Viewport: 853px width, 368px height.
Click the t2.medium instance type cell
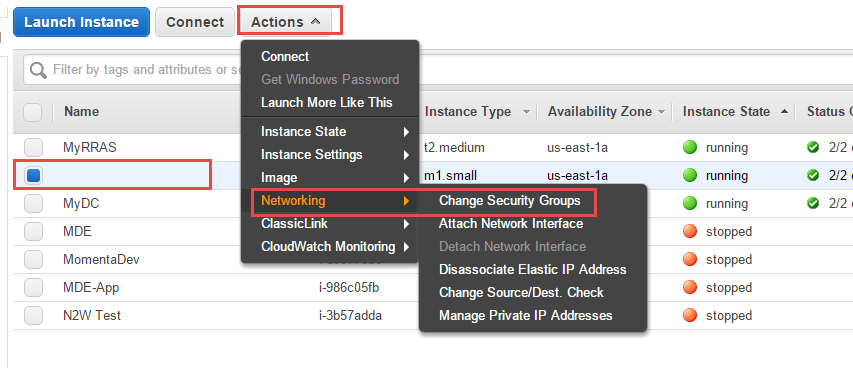pos(454,148)
